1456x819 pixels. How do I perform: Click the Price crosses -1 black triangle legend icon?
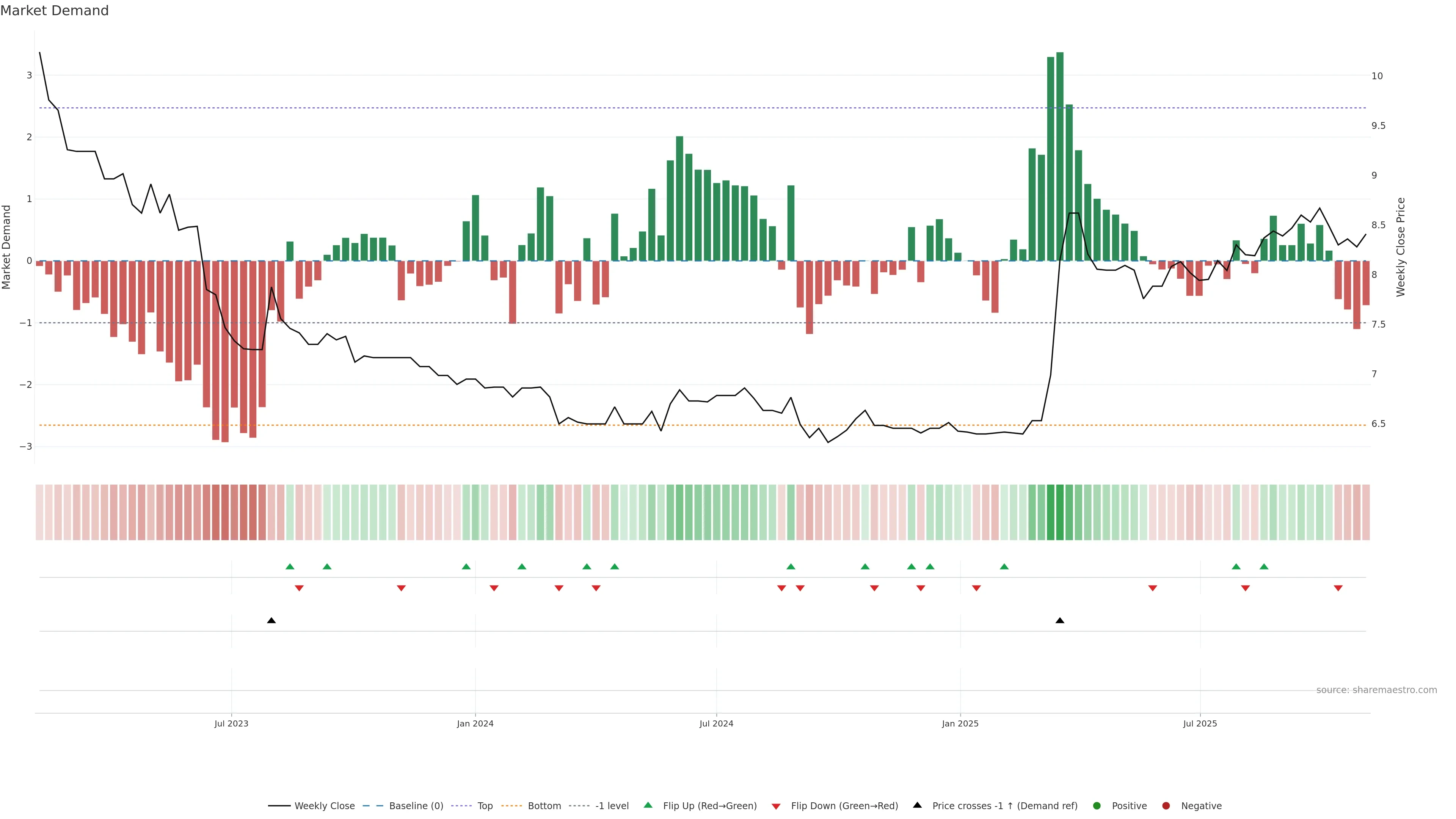pos(917,805)
